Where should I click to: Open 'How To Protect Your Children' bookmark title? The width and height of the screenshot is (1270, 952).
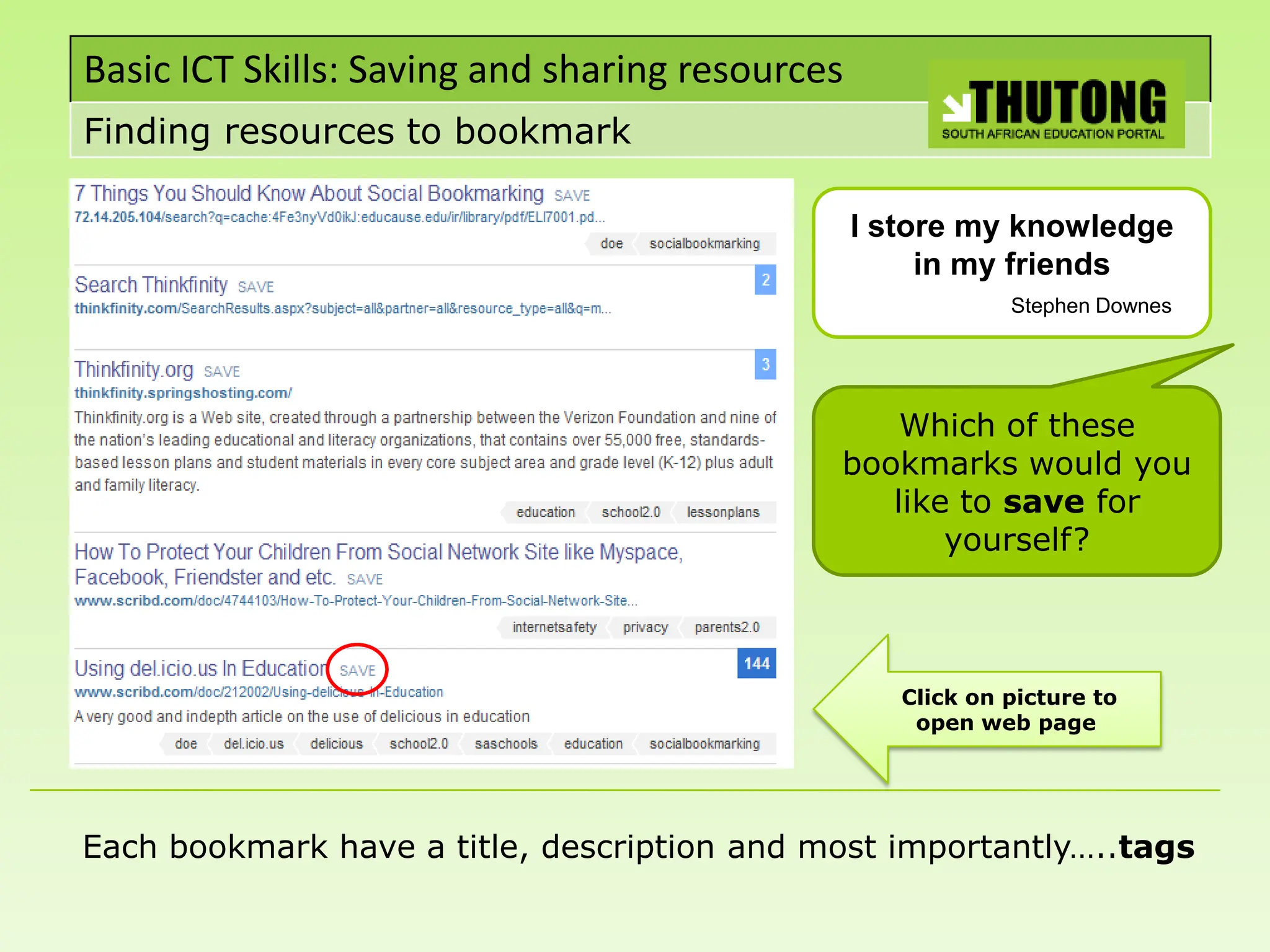click(378, 564)
